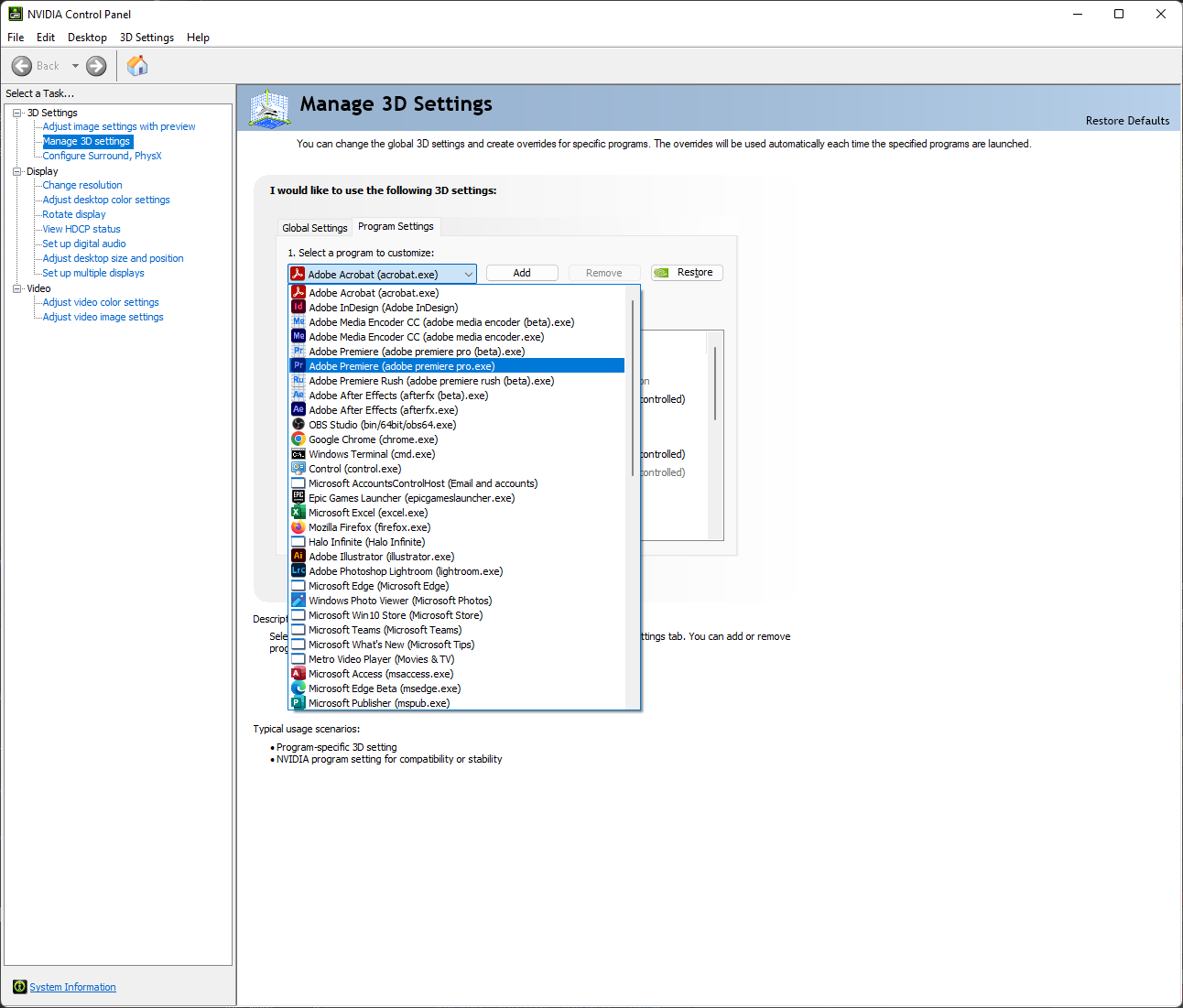1183x1008 pixels.
Task: Open the Edit menu
Action: 46,38
